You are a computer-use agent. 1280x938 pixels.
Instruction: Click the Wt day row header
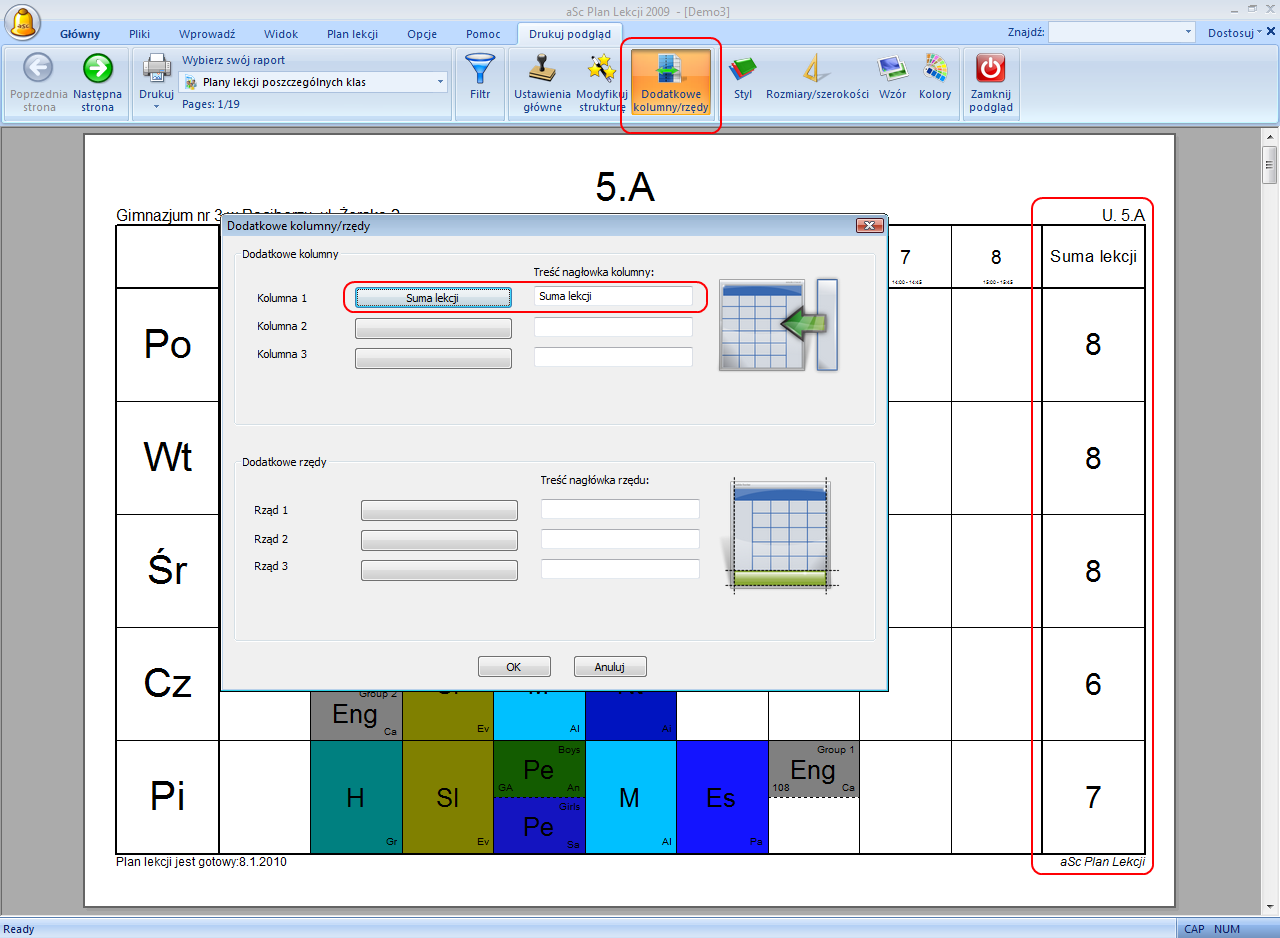tap(168, 458)
